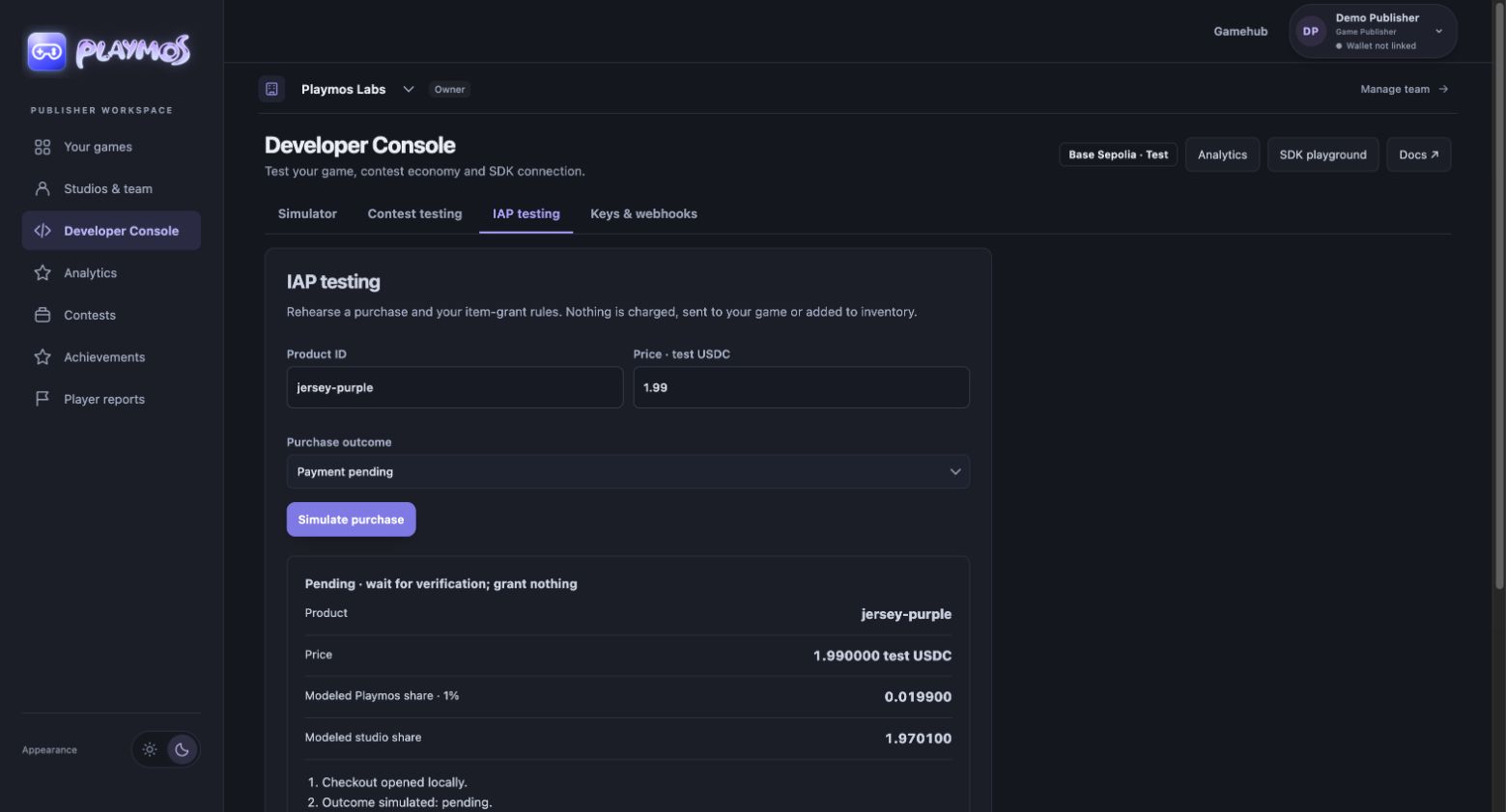Click the Player reports flag icon
This screenshot has width=1506, height=812.
[x=43, y=399]
